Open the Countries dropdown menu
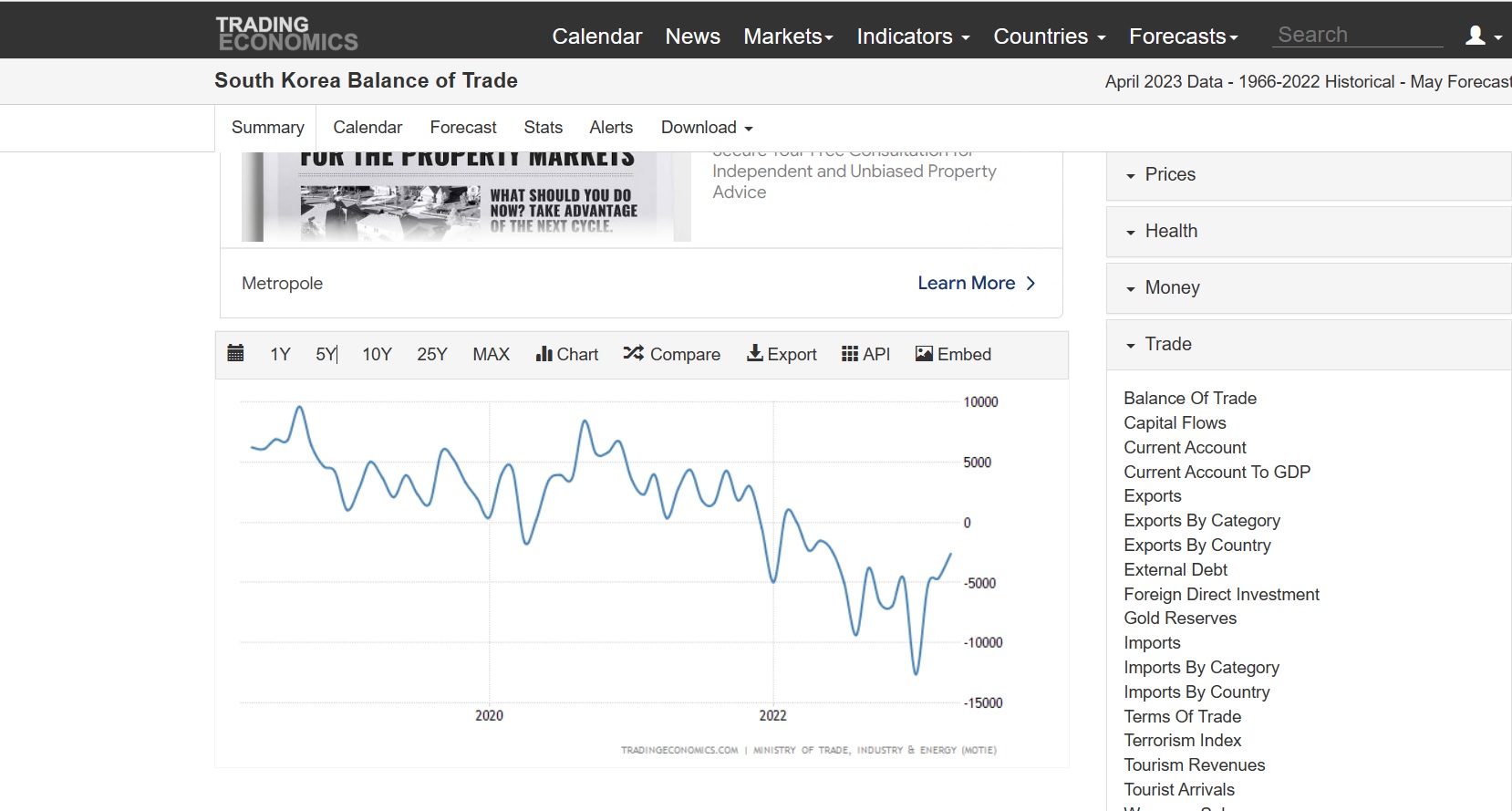The width and height of the screenshot is (1512, 811). pos(1049,36)
